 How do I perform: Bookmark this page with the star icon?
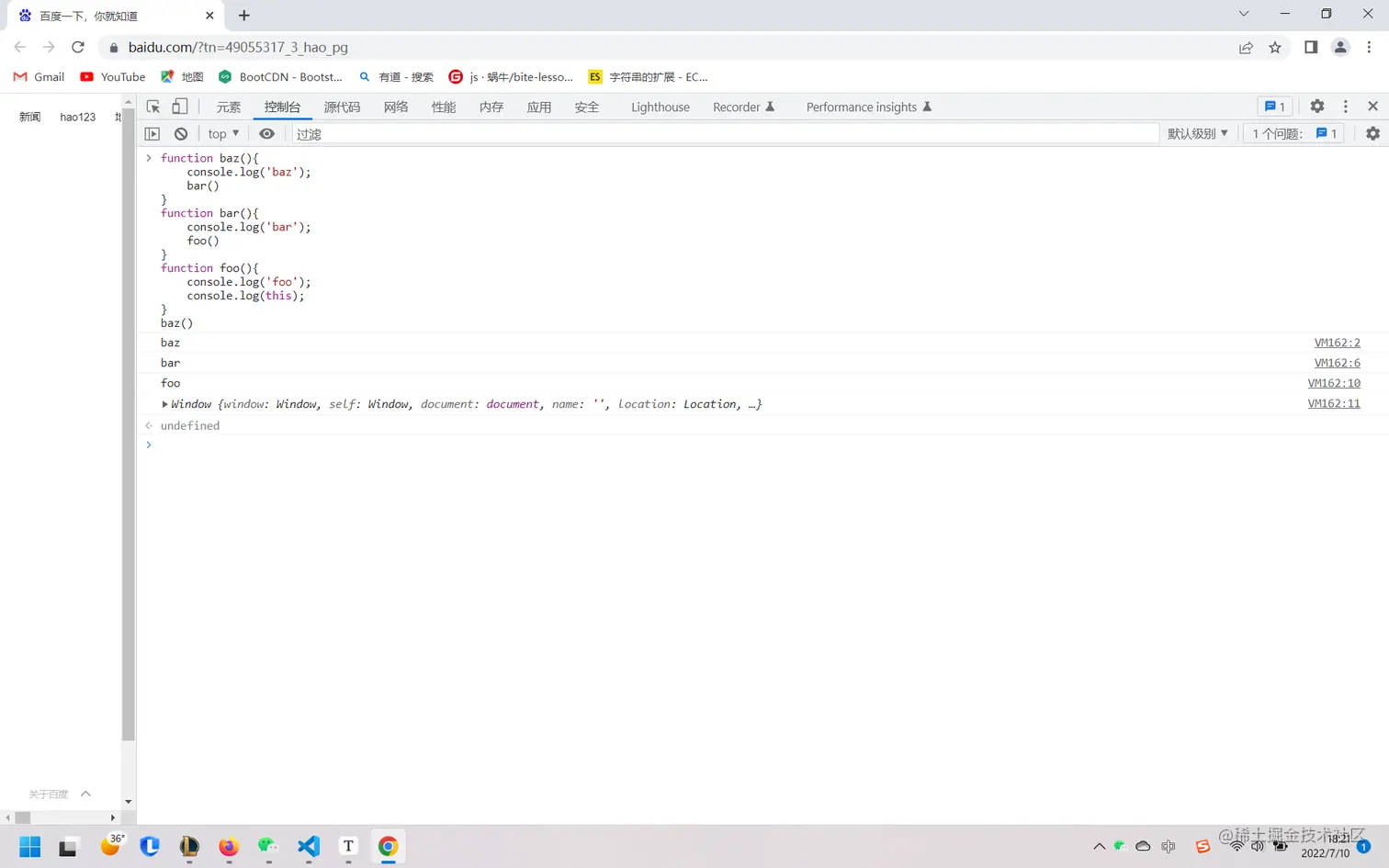[x=1275, y=48]
